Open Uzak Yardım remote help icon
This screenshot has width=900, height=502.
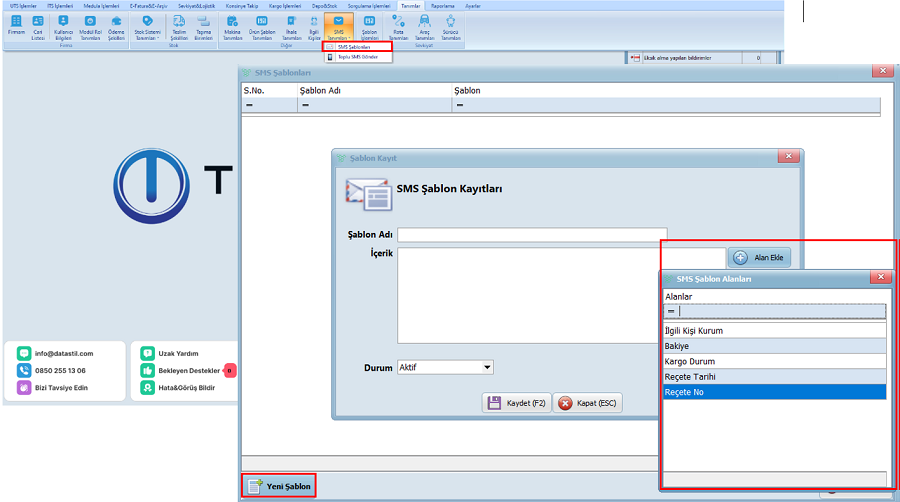click(x=147, y=353)
